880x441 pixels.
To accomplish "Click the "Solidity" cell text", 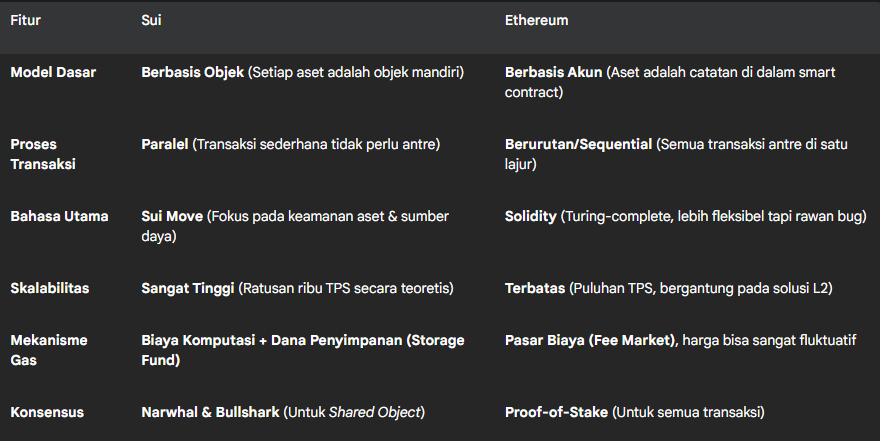I will coord(531,217).
